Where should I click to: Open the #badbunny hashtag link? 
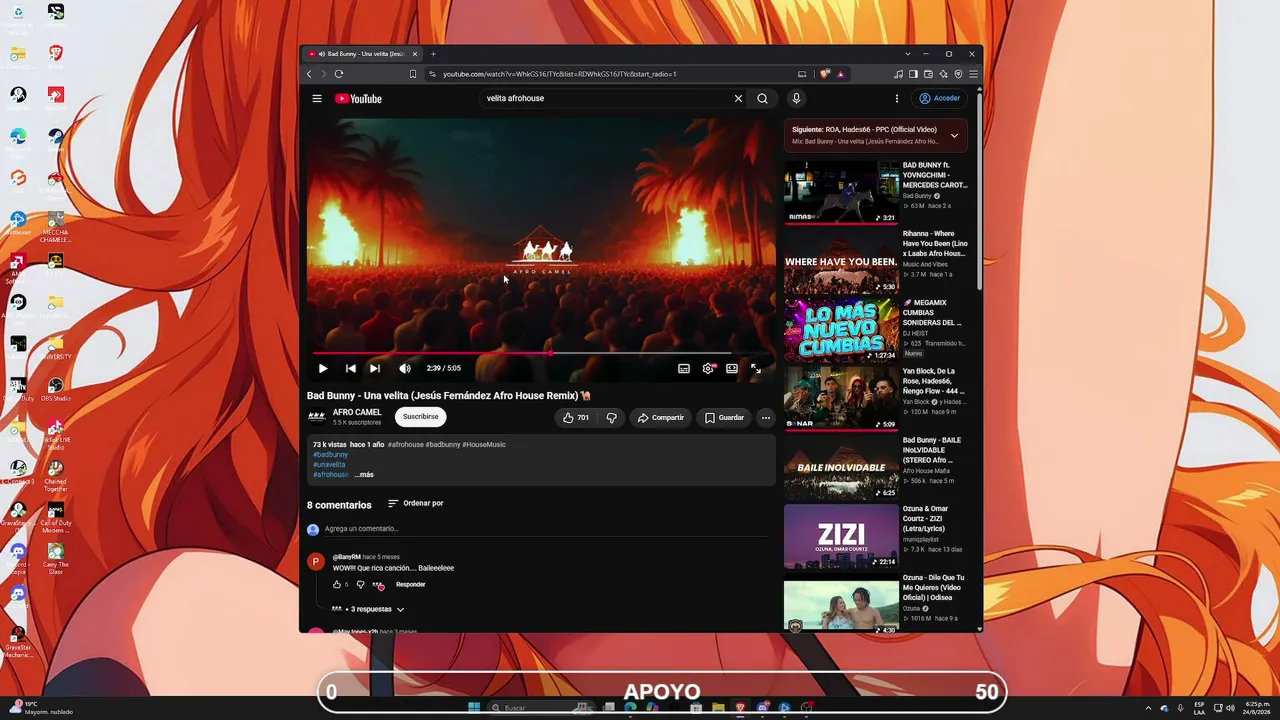pyautogui.click(x=330, y=455)
